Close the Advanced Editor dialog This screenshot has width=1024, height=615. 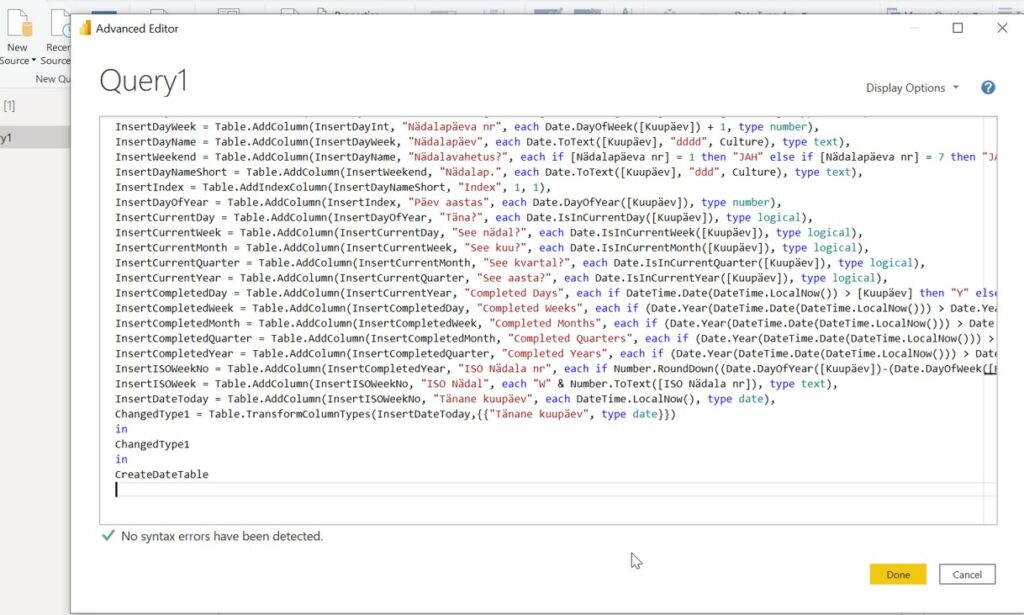(x=1002, y=29)
